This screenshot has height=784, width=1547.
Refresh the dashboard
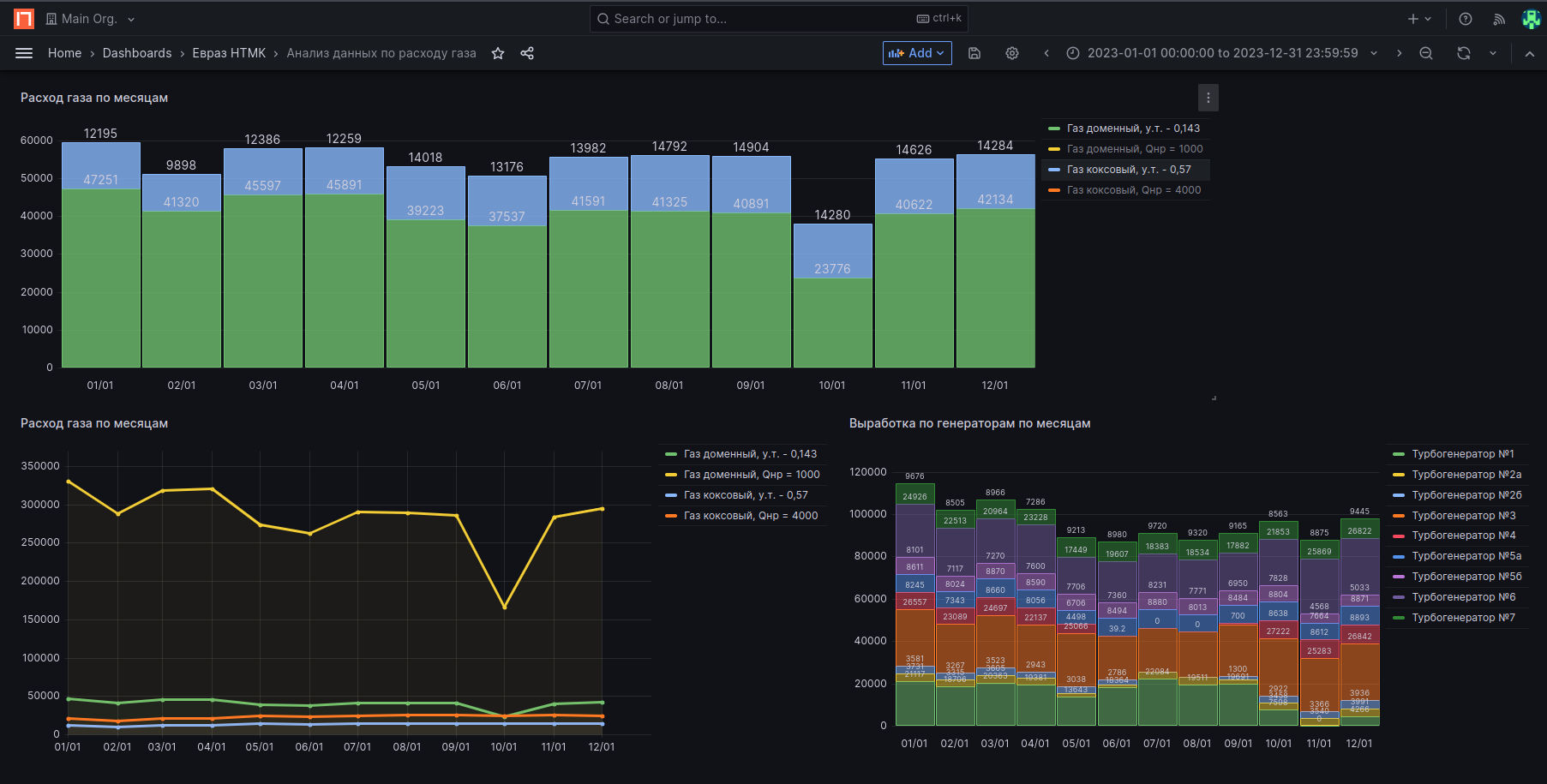(1464, 53)
